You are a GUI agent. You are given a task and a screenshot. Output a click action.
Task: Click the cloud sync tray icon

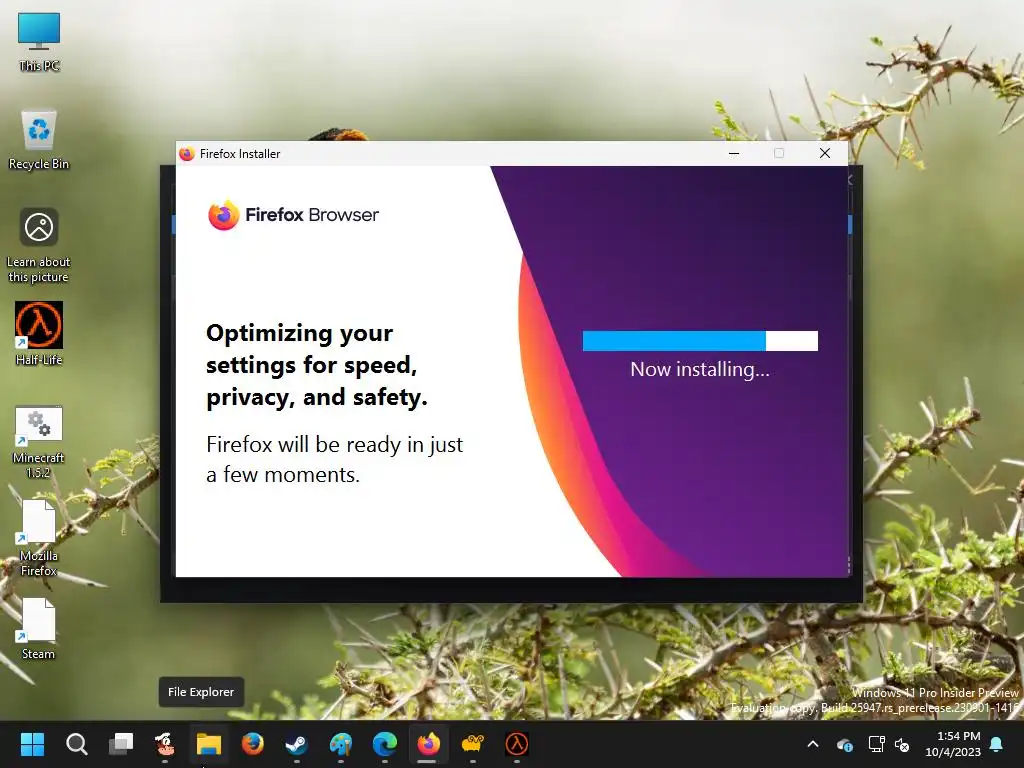pyautogui.click(x=844, y=744)
